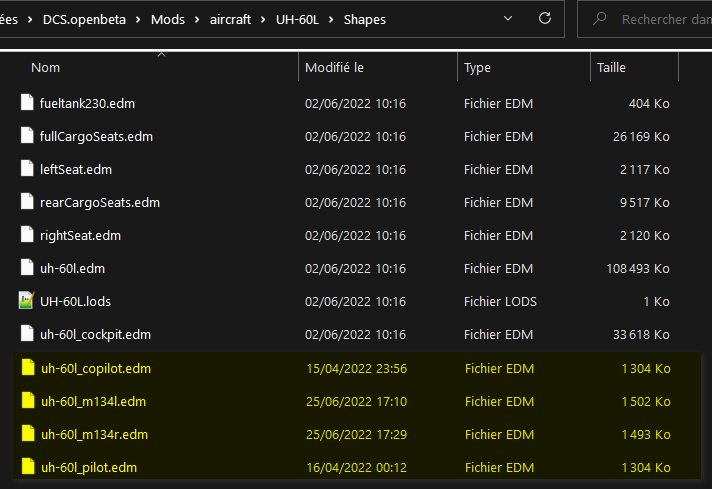The image size is (712, 489).
Task: Click the 2 120 Ko size value
Action: point(645,236)
